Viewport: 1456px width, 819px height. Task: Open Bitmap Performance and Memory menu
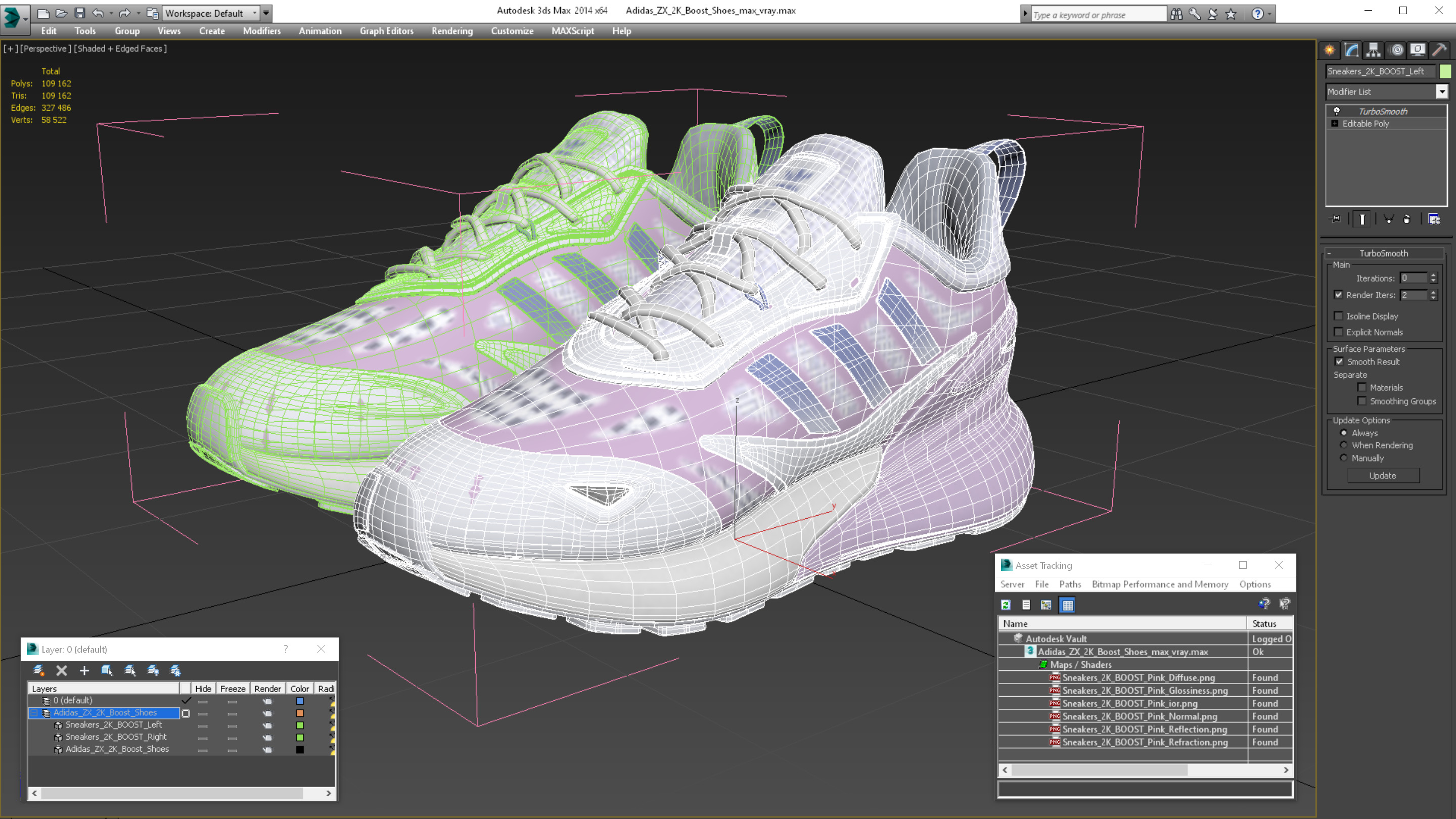pyautogui.click(x=1160, y=584)
